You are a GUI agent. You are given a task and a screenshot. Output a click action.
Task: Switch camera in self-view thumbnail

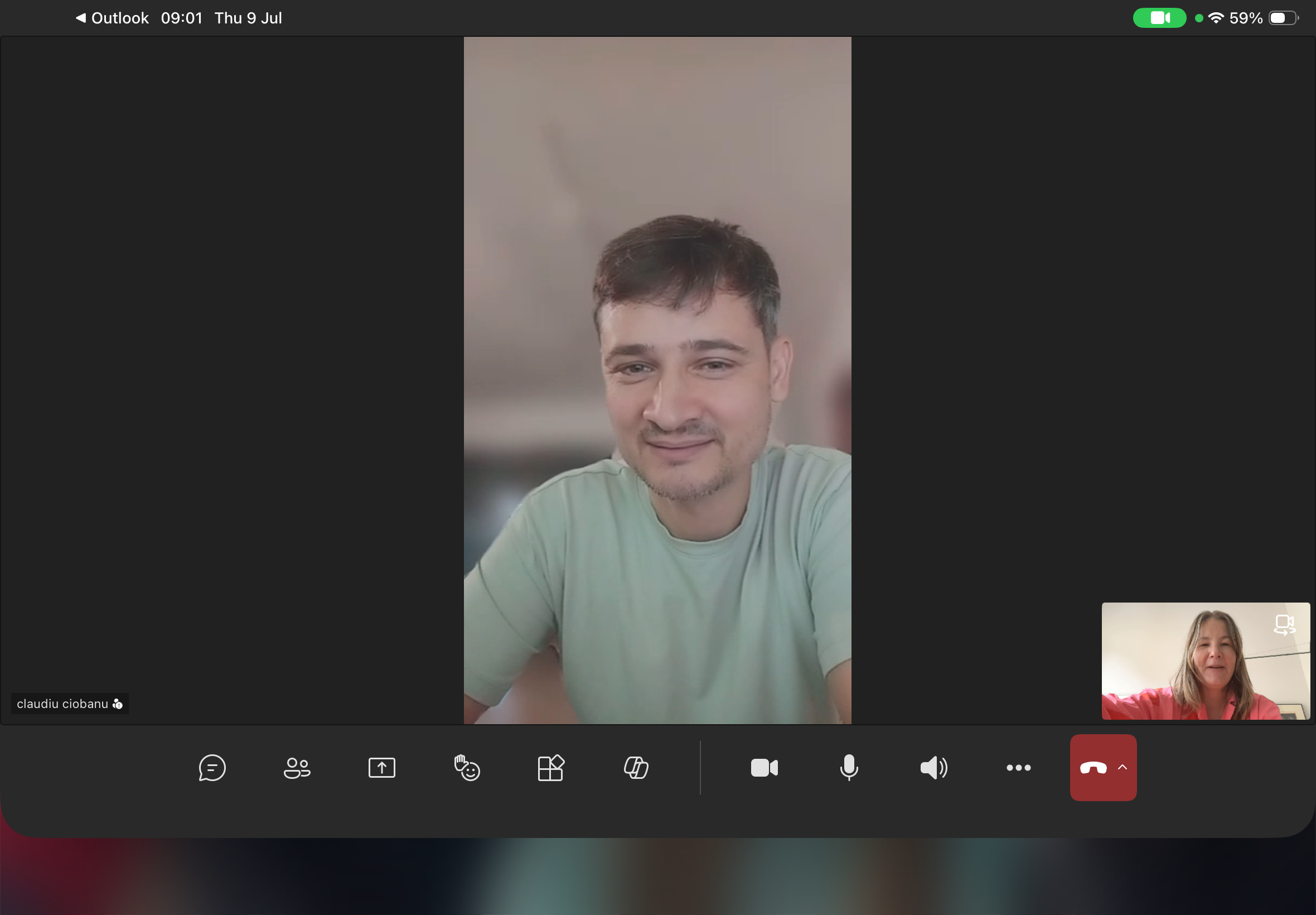tap(1284, 624)
